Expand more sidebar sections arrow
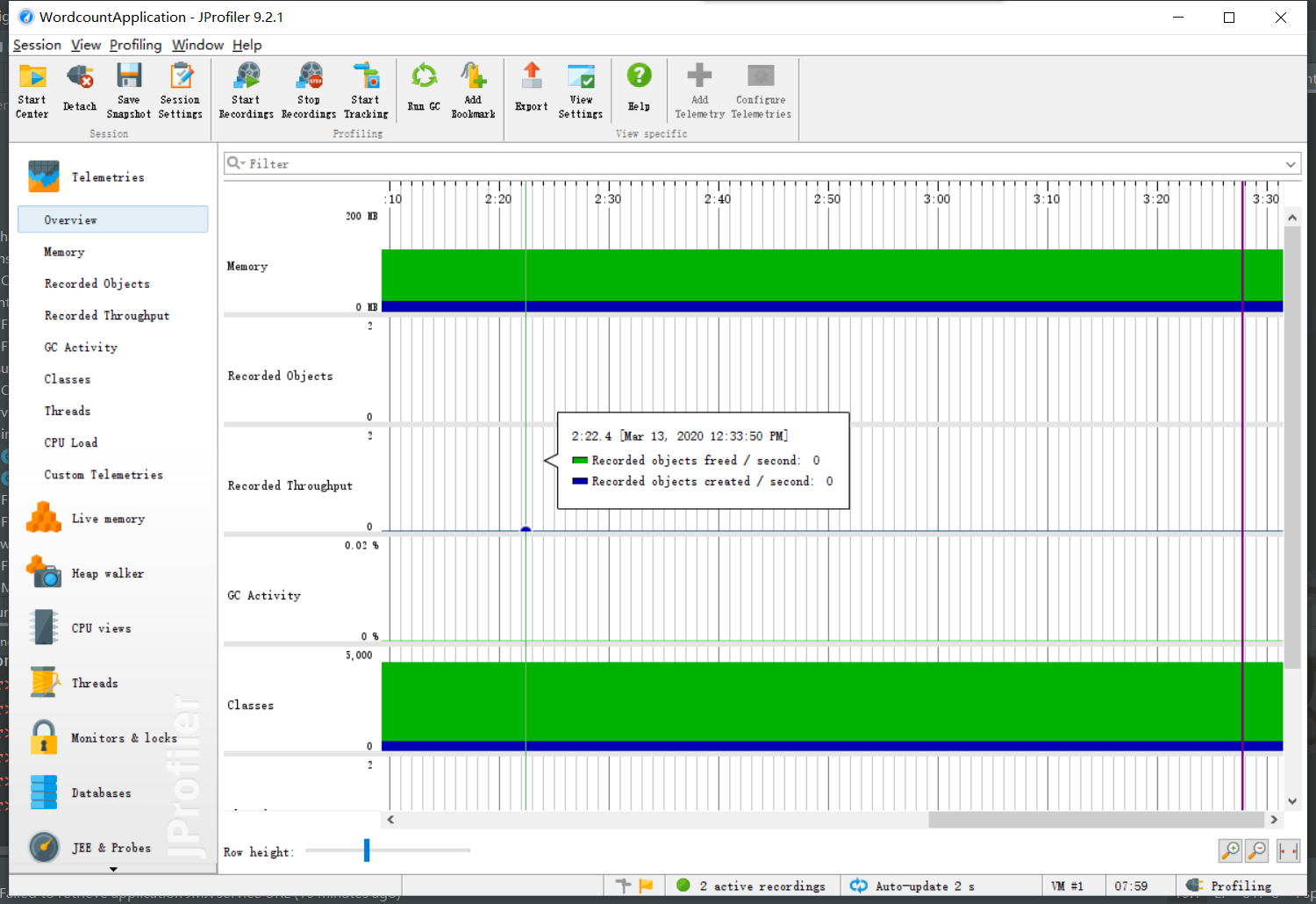 click(x=113, y=870)
